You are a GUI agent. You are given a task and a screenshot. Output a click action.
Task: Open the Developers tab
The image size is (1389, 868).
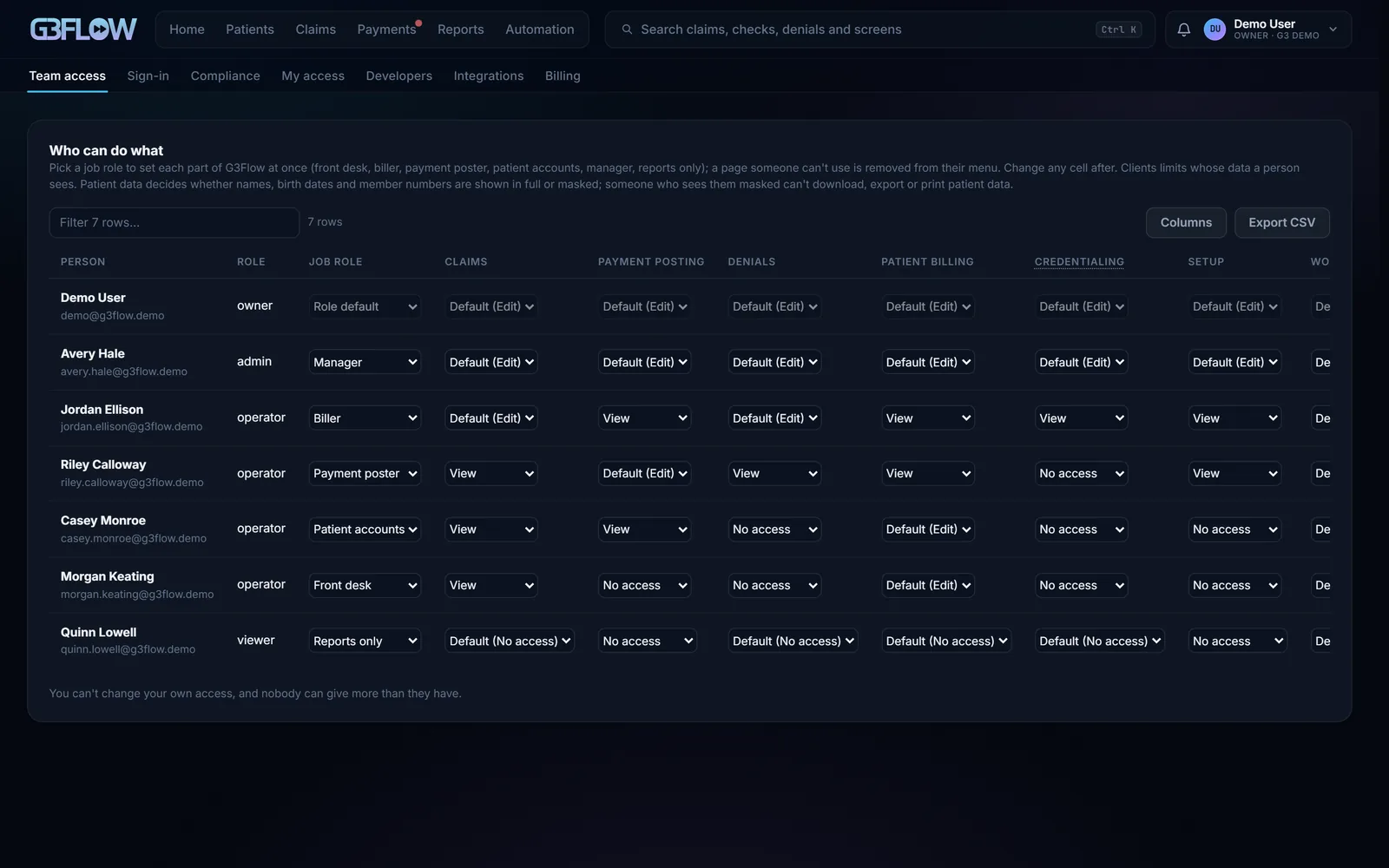[x=399, y=76]
